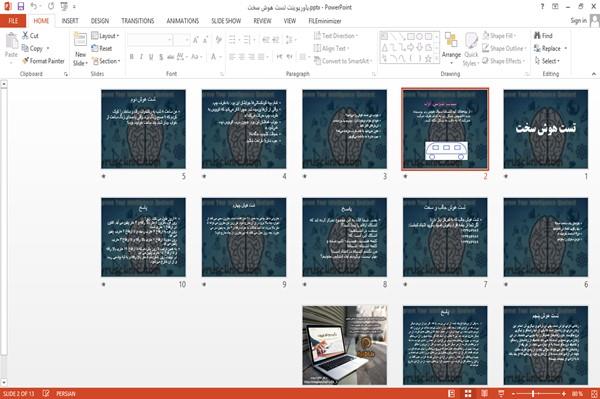Switch to the DESIGN tab
The width and height of the screenshot is (600, 399).
coord(100,21)
